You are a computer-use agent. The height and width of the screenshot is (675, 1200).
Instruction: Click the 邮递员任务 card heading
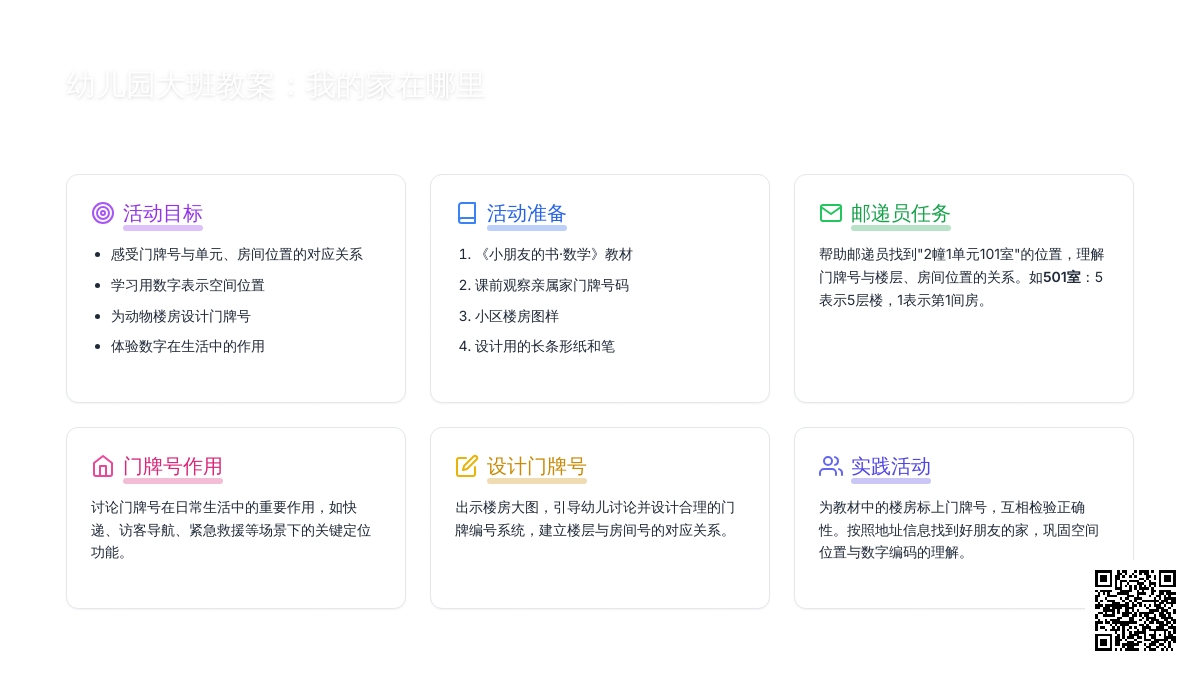point(901,213)
